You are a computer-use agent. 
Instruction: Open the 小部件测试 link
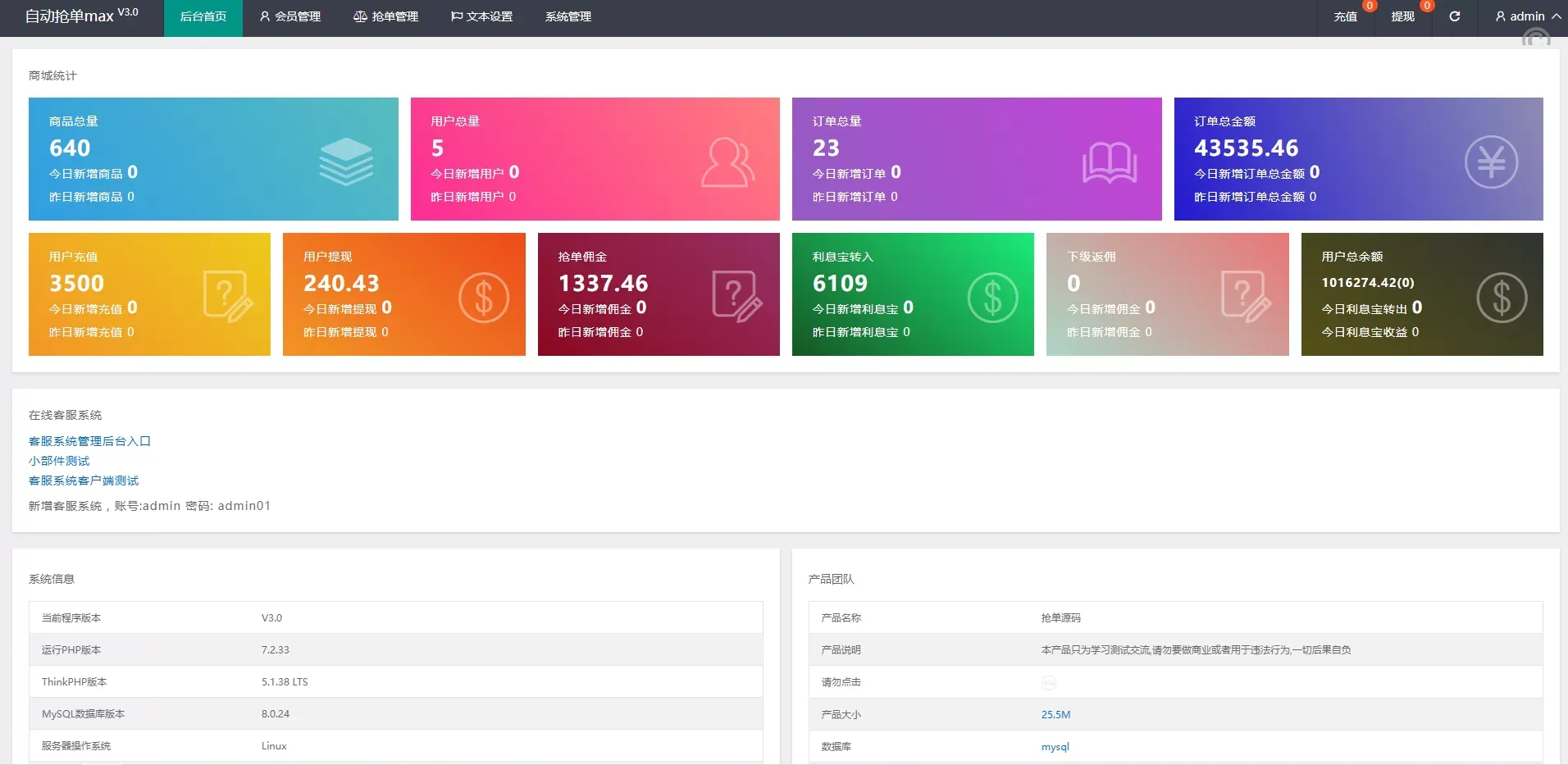click(59, 461)
